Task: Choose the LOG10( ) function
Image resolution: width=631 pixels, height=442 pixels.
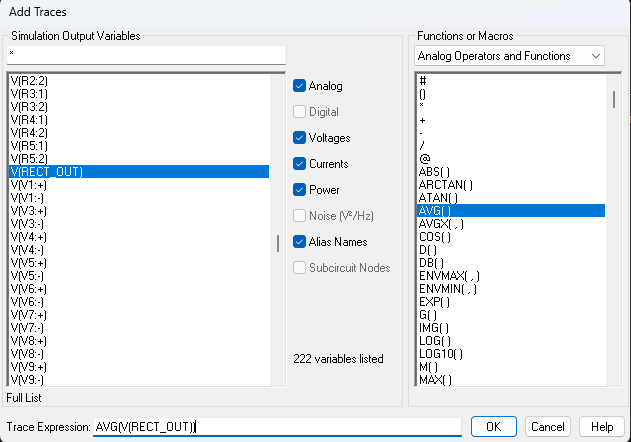Action: pyautogui.click(x=511, y=353)
